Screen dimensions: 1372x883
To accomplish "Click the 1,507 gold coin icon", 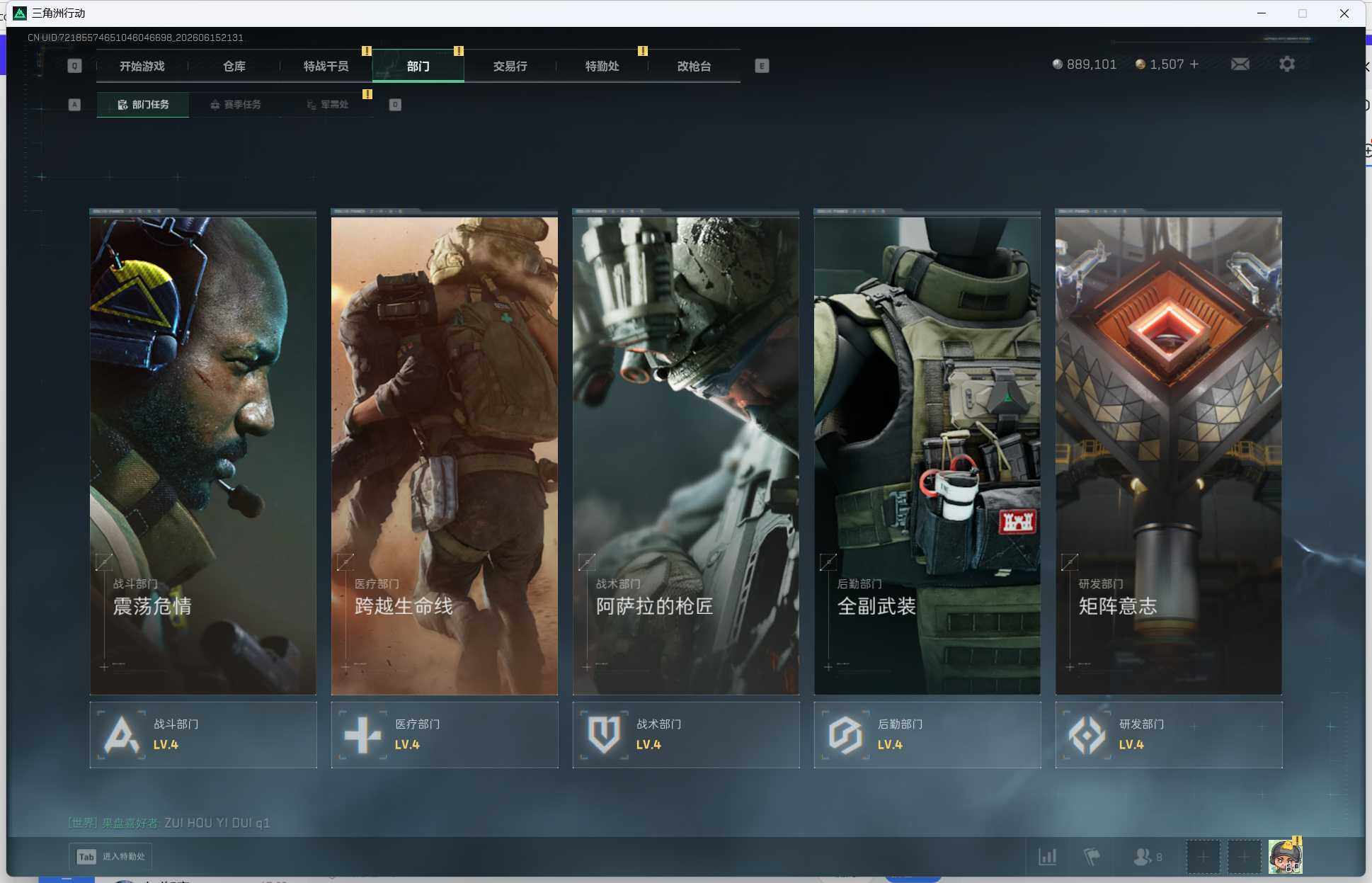I will click(x=1140, y=64).
